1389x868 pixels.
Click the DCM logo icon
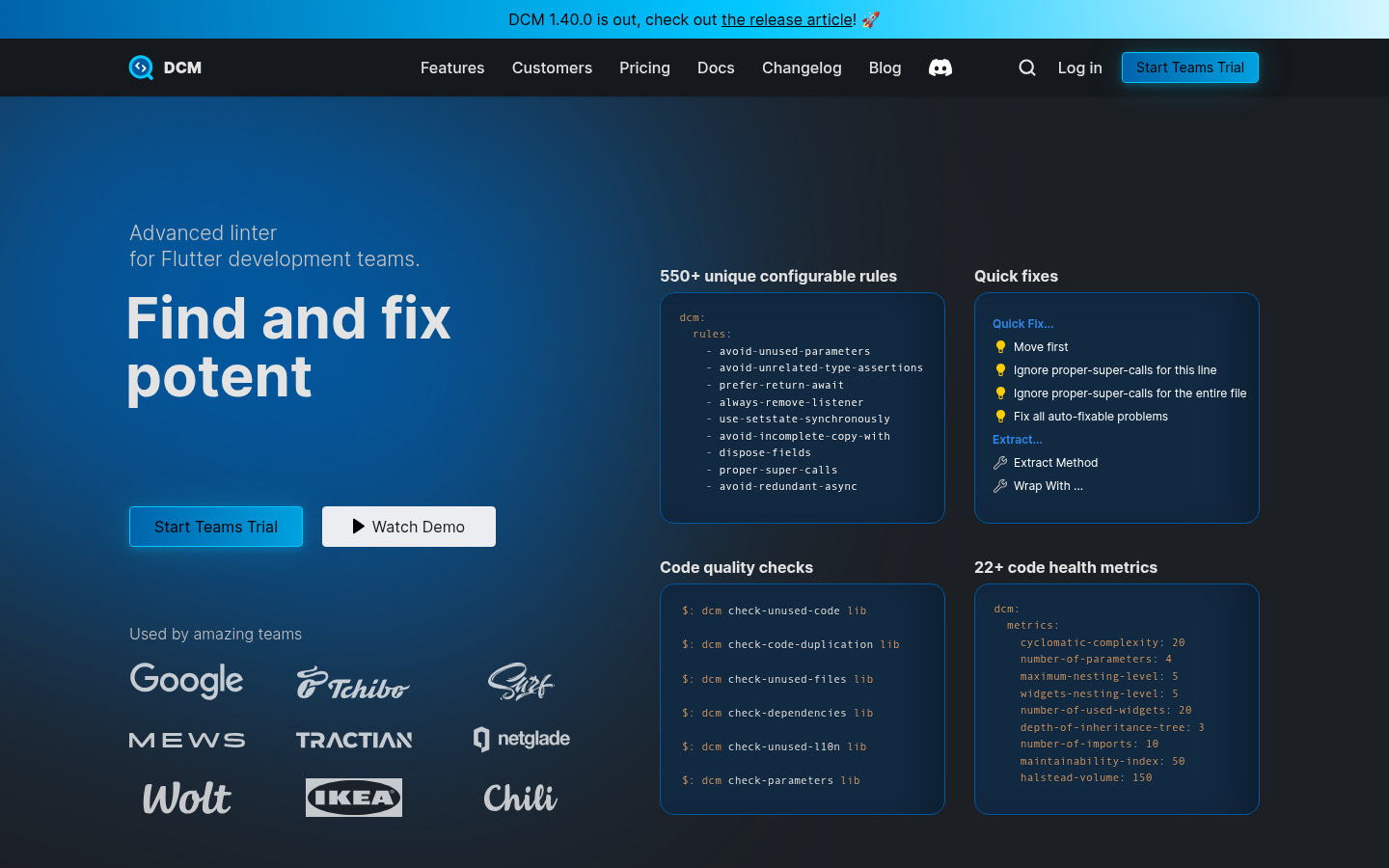141,68
